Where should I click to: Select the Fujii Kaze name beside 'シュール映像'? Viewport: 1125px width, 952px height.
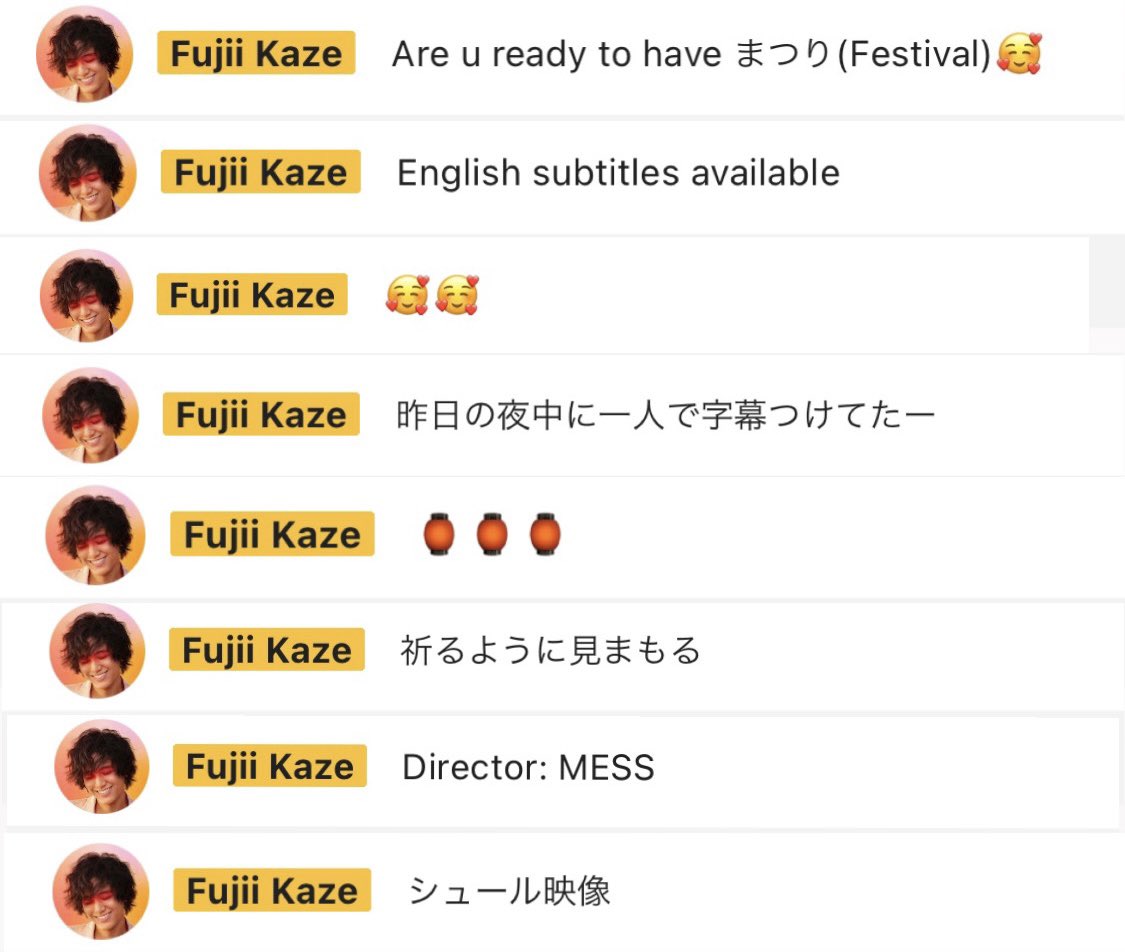pyautogui.click(x=272, y=890)
